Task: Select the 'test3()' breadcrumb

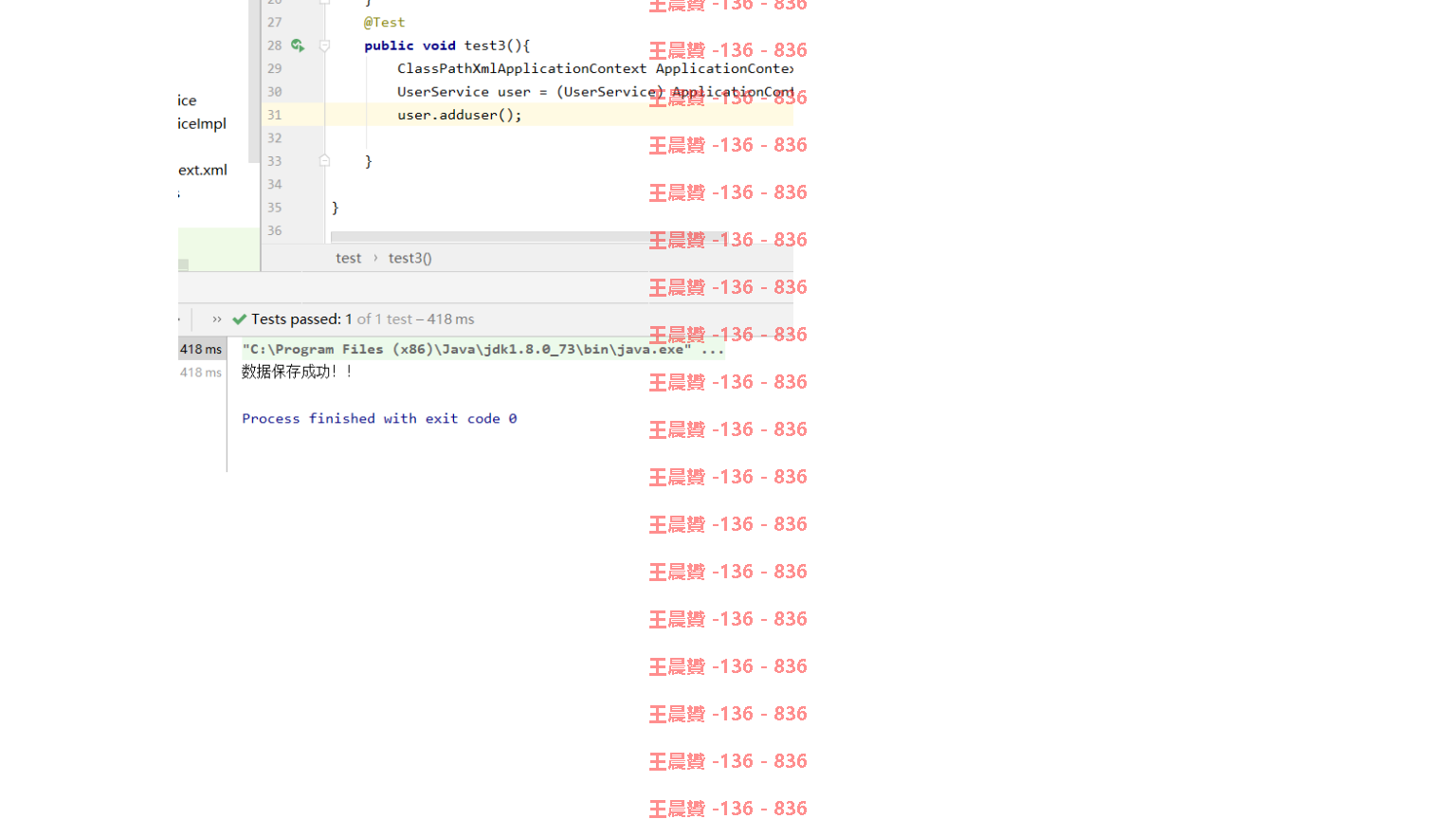Action: point(409,258)
